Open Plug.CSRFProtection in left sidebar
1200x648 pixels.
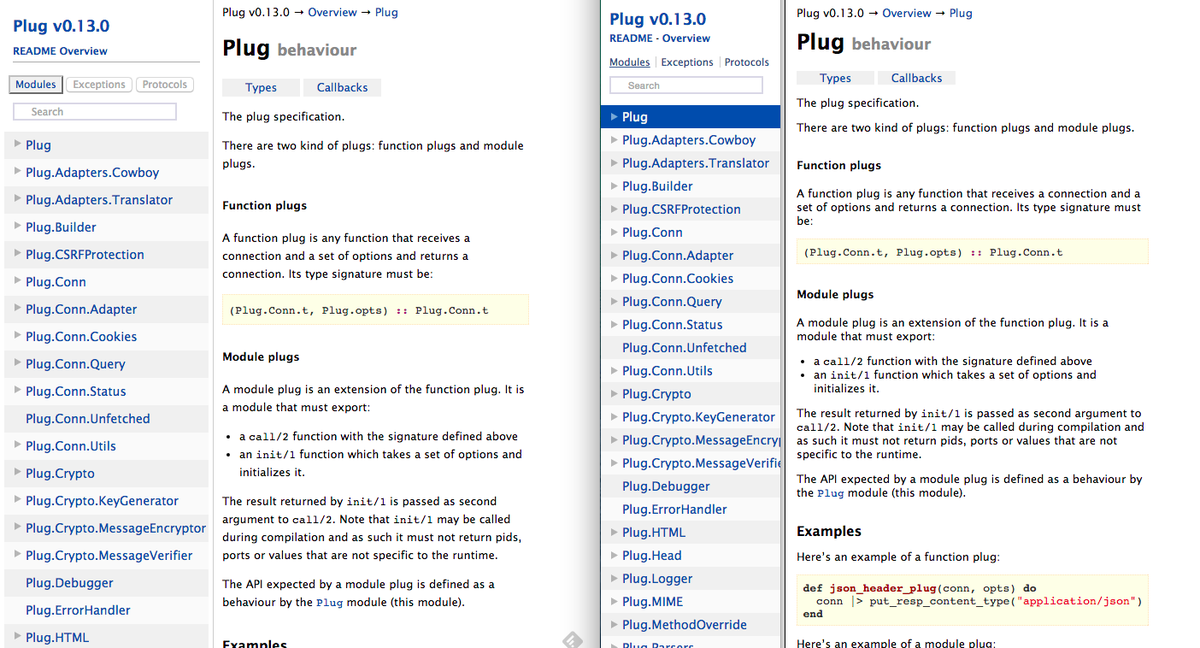85,254
